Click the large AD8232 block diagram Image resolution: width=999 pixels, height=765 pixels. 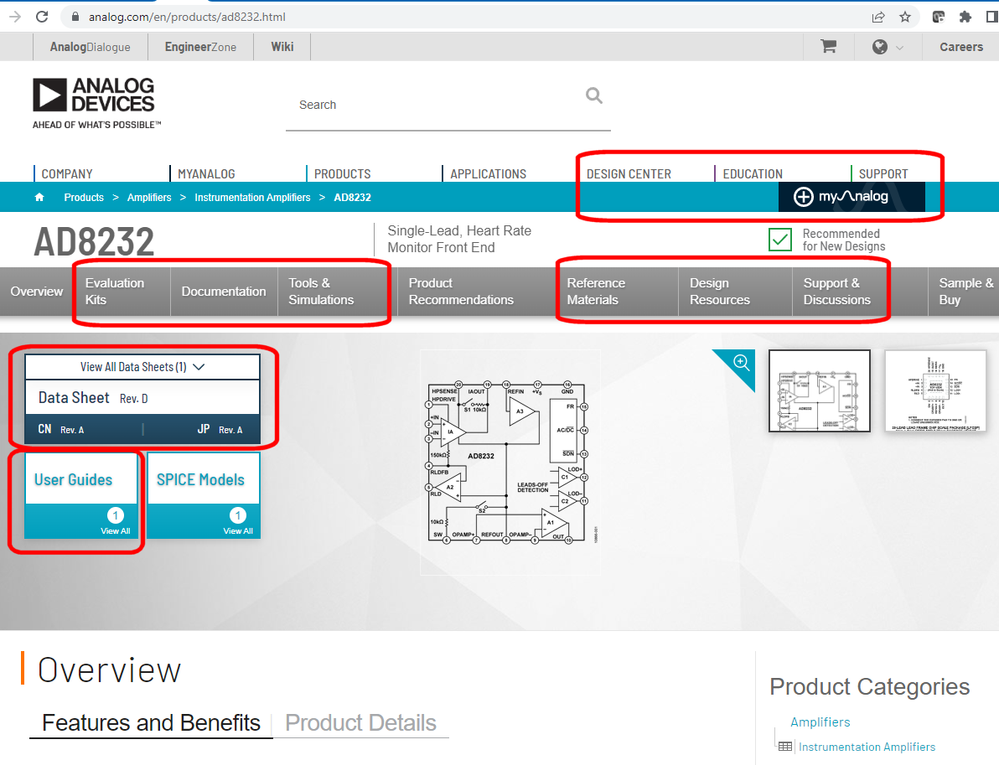510,462
